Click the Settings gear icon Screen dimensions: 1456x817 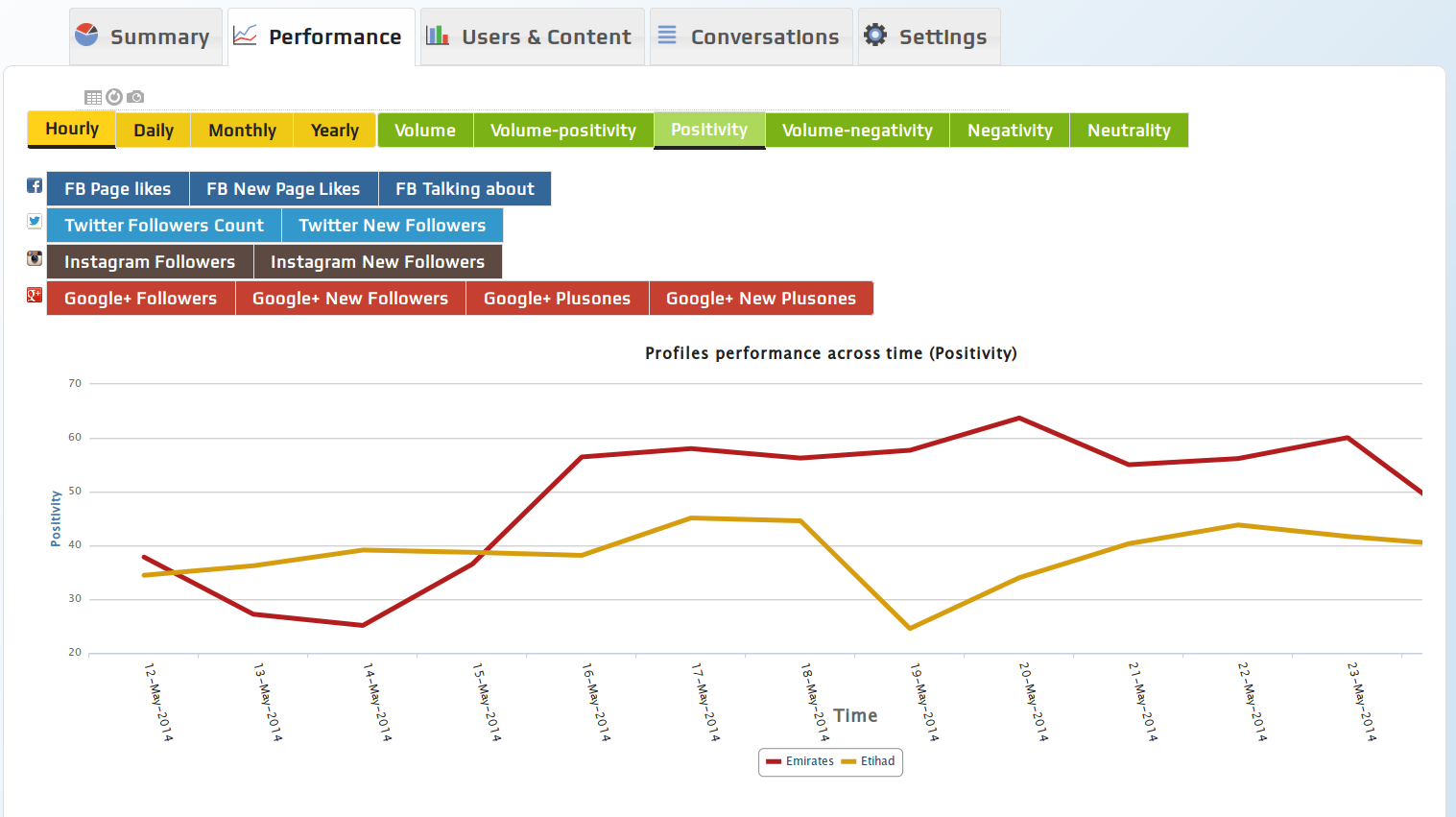(x=875, y=35)
